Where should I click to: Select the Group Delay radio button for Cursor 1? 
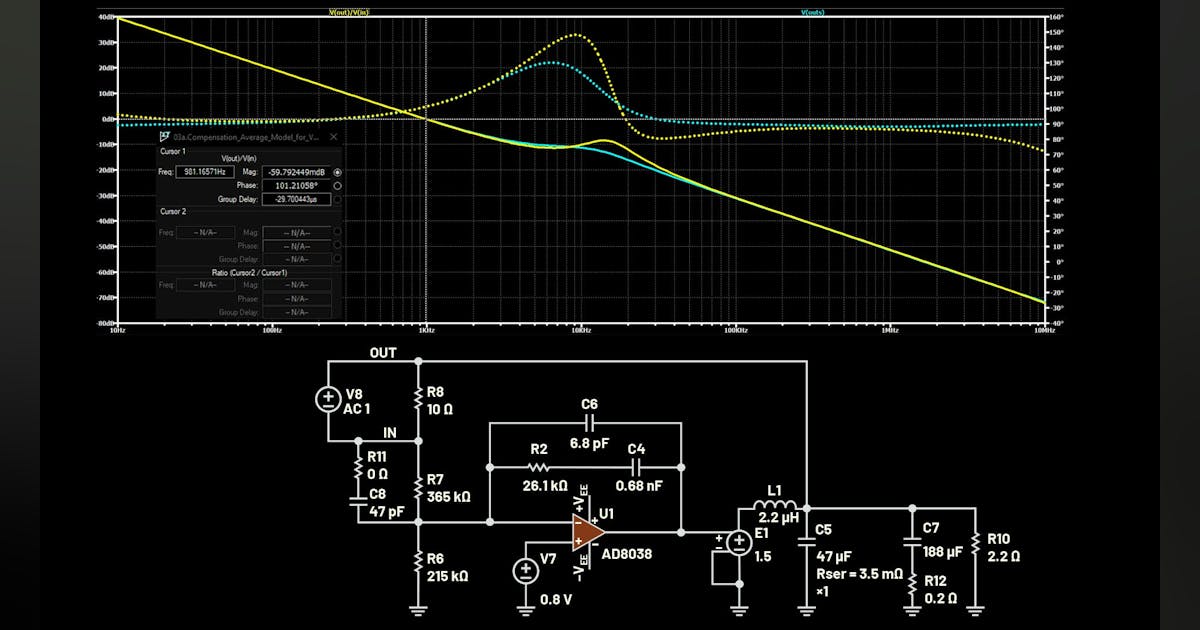(337, 199)
